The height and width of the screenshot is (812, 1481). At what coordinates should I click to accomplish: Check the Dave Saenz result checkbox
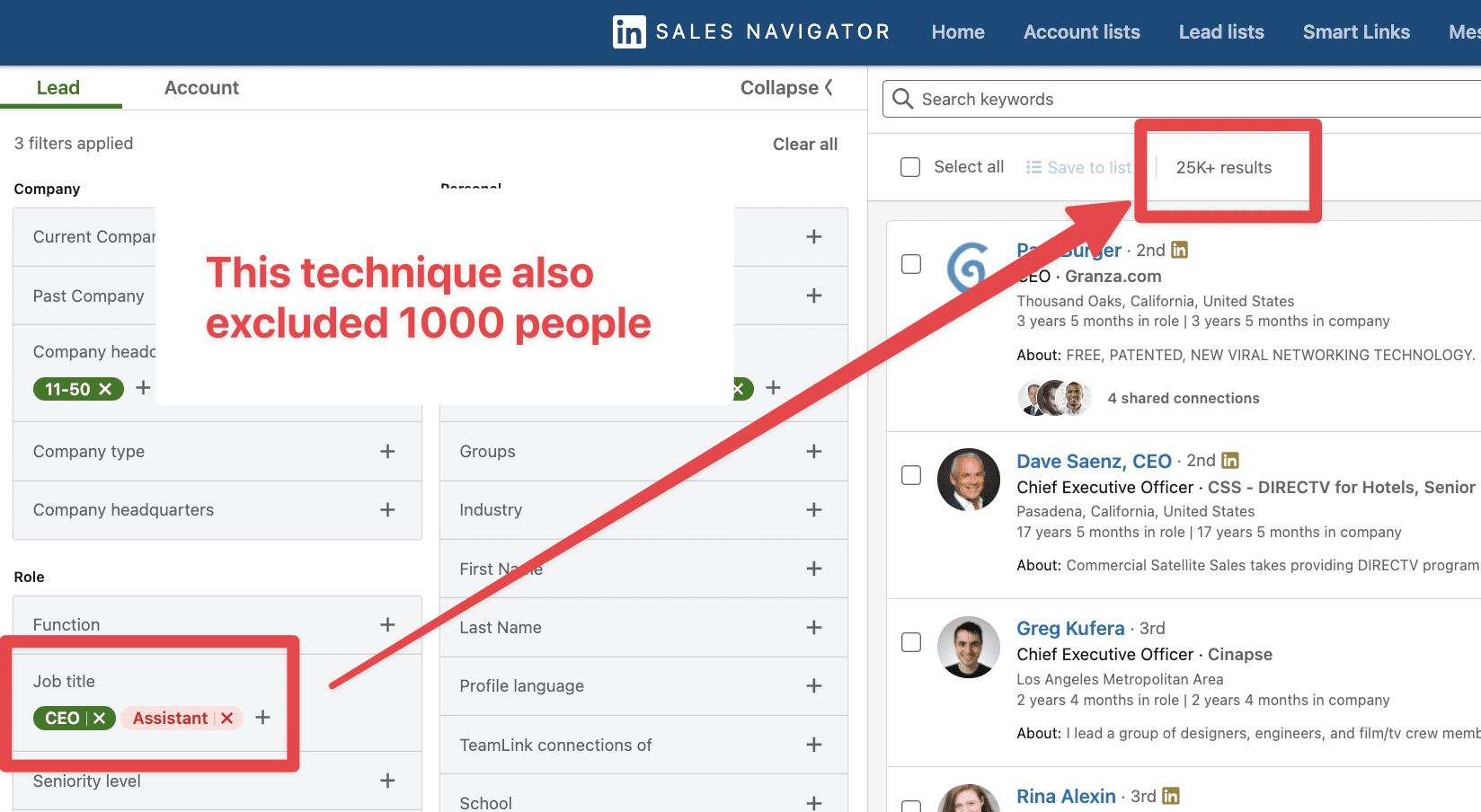pyautogui.click(x=911, y=475)
